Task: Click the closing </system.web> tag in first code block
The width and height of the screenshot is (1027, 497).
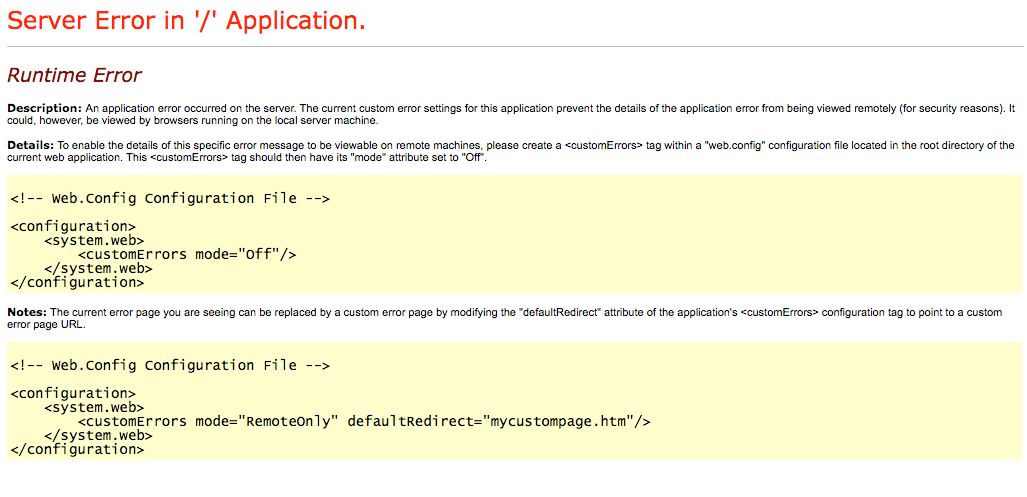Action: [x=98, y=268]
